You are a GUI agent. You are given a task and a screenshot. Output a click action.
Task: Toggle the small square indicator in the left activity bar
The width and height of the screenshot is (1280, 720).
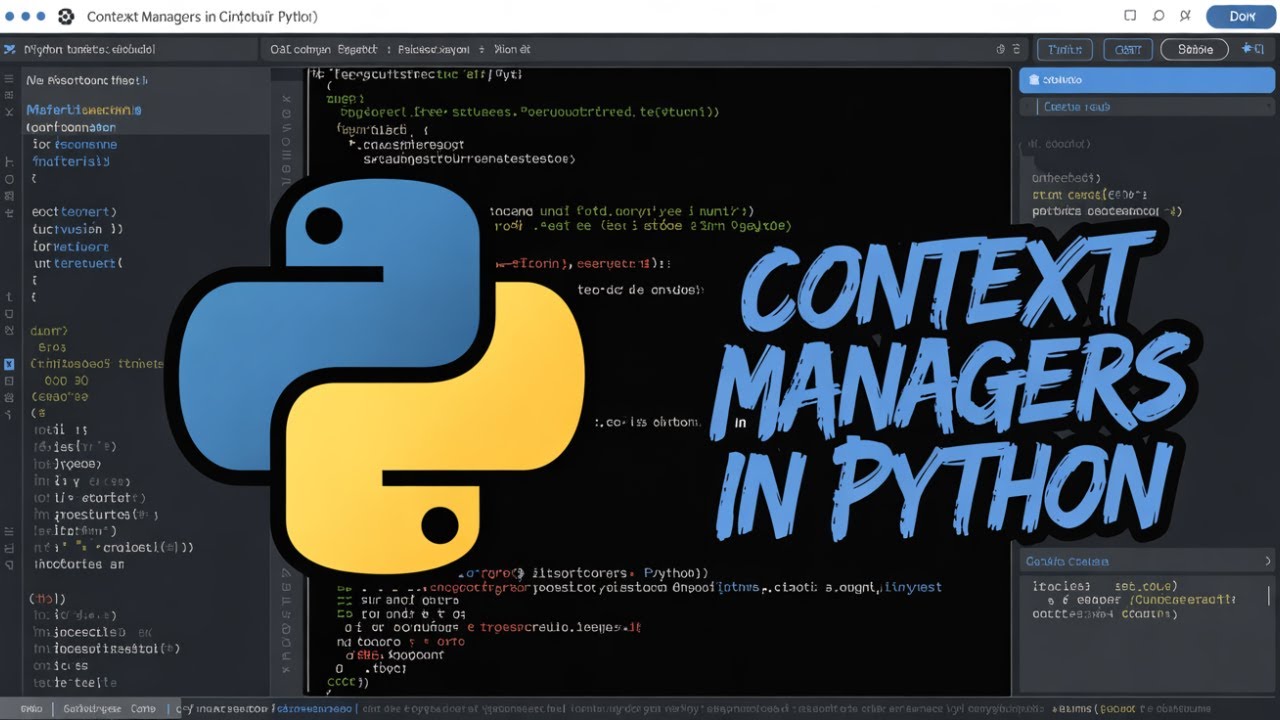click(9, 381)
